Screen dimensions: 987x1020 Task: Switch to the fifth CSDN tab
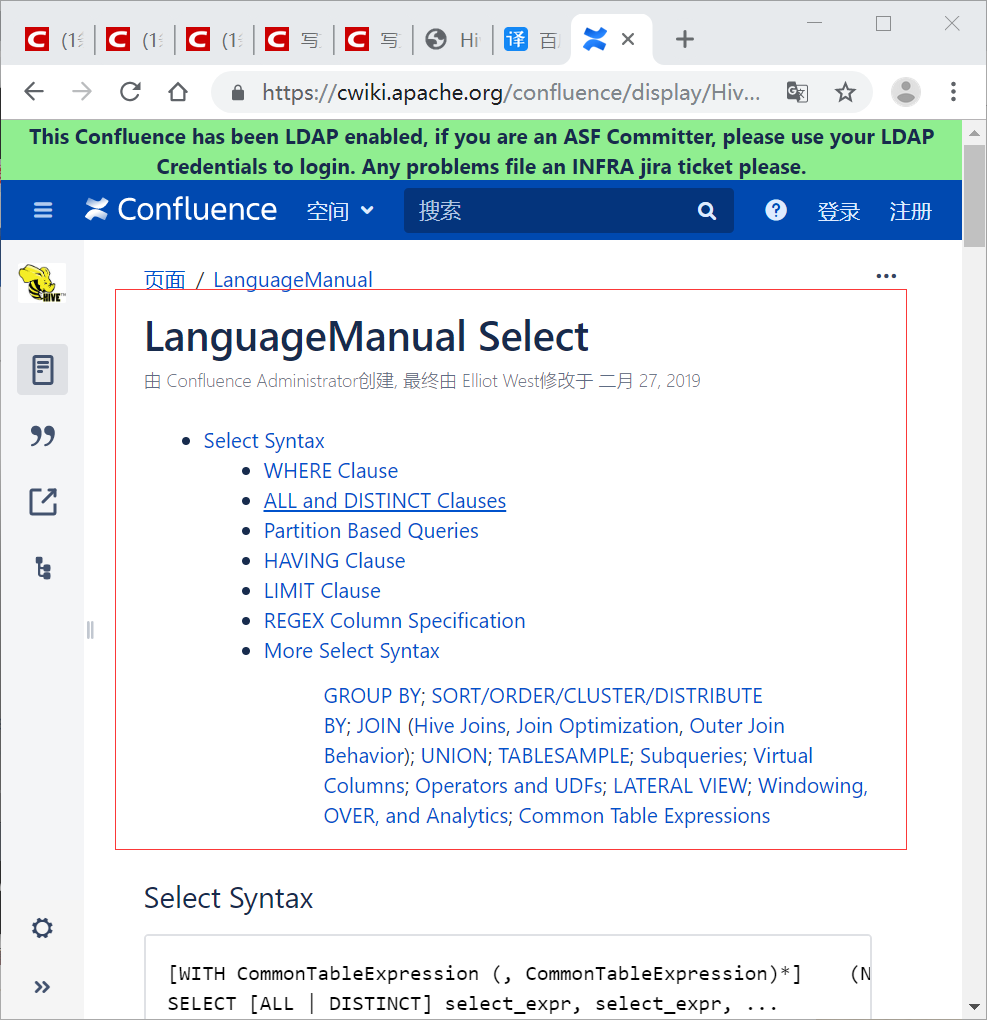[373, 40]
